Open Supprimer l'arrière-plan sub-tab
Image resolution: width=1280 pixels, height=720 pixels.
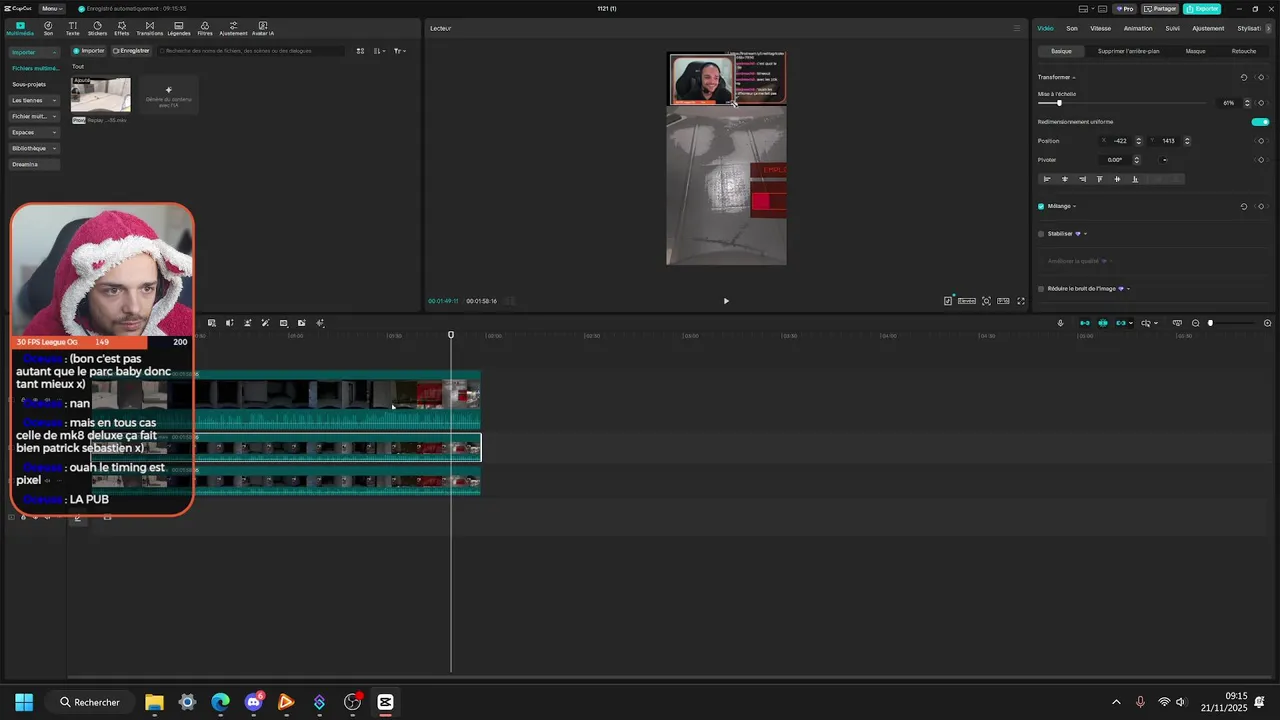click(x=1128, y=51)
